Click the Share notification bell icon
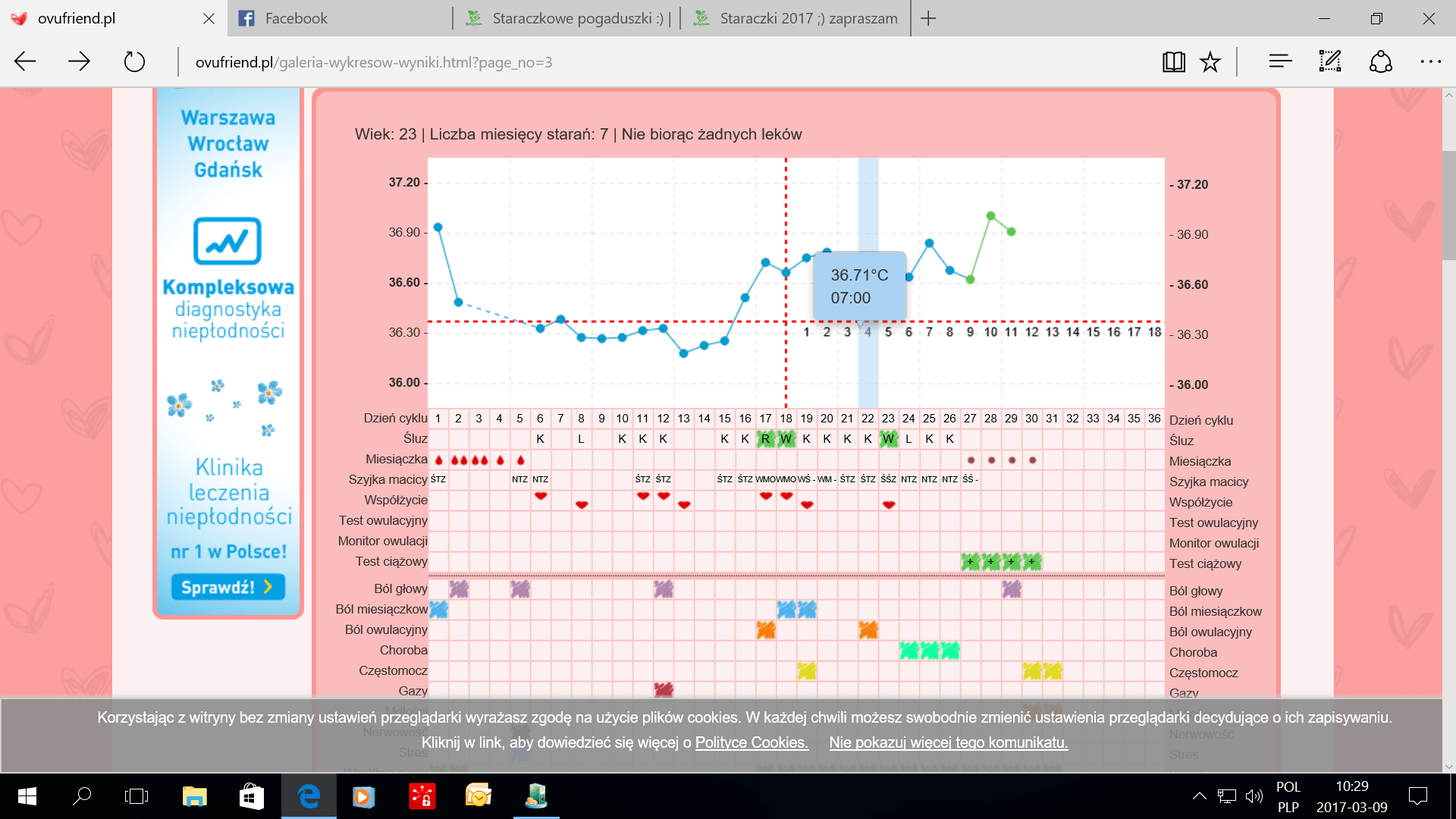The height and width of the screenshot is (819, 1456). pos(1381,61)
